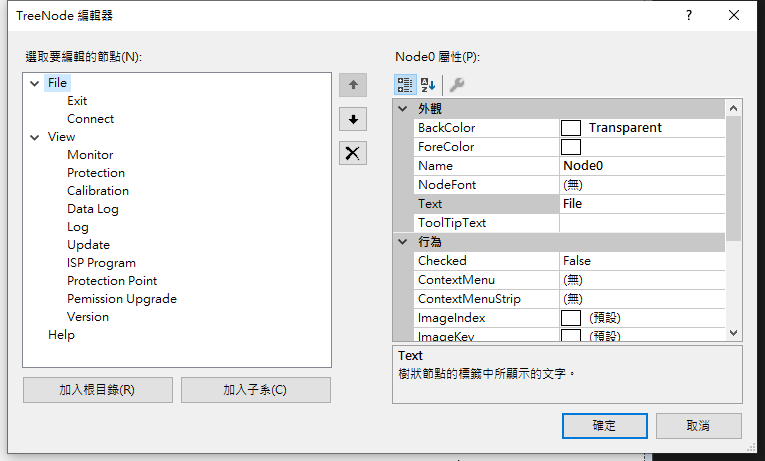Select the Log node
This screenshot has width=765, height=461.
[x=78, y=227]
